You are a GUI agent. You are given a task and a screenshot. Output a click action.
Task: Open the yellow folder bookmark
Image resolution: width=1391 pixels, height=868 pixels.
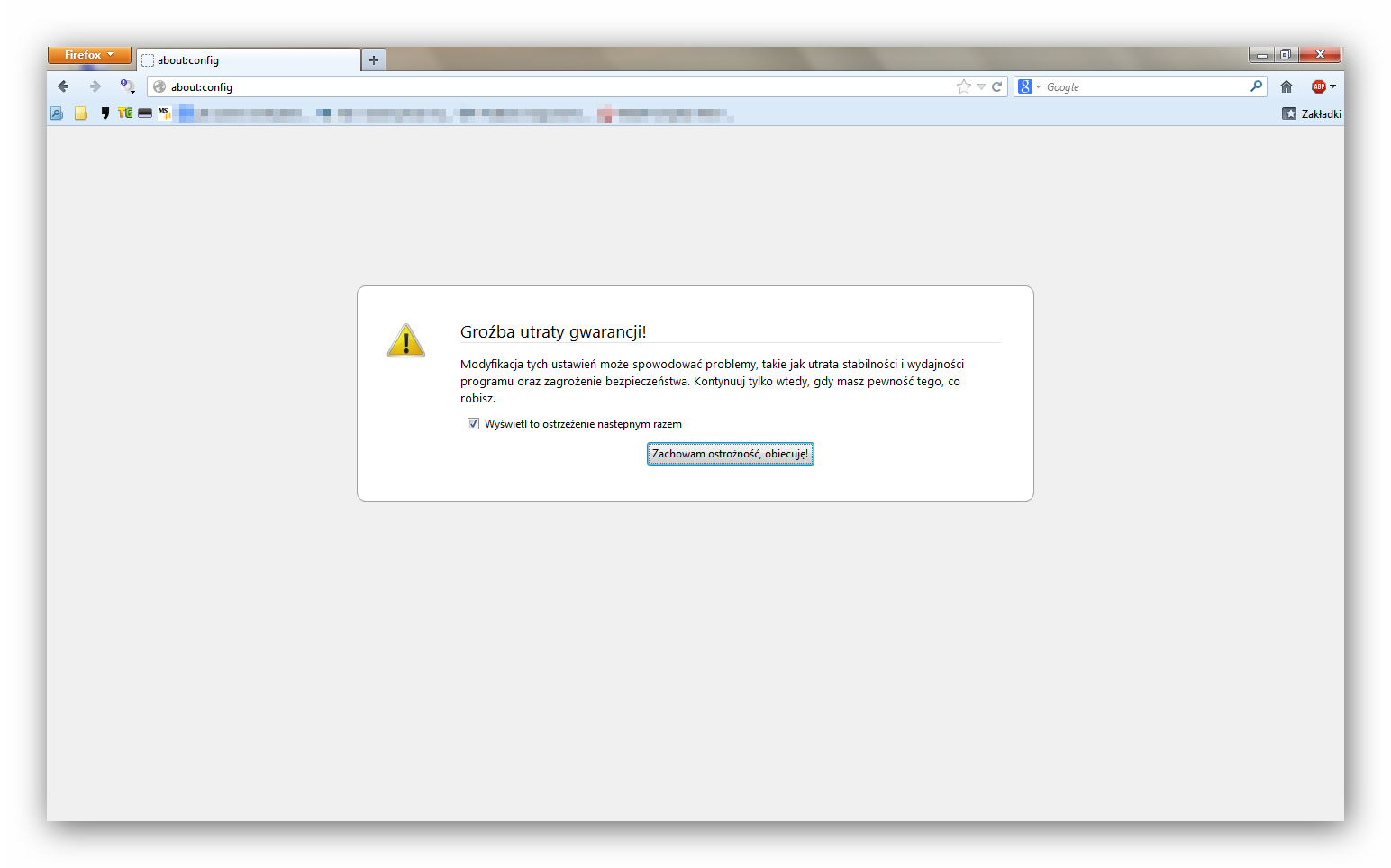(x=81, y=113)
